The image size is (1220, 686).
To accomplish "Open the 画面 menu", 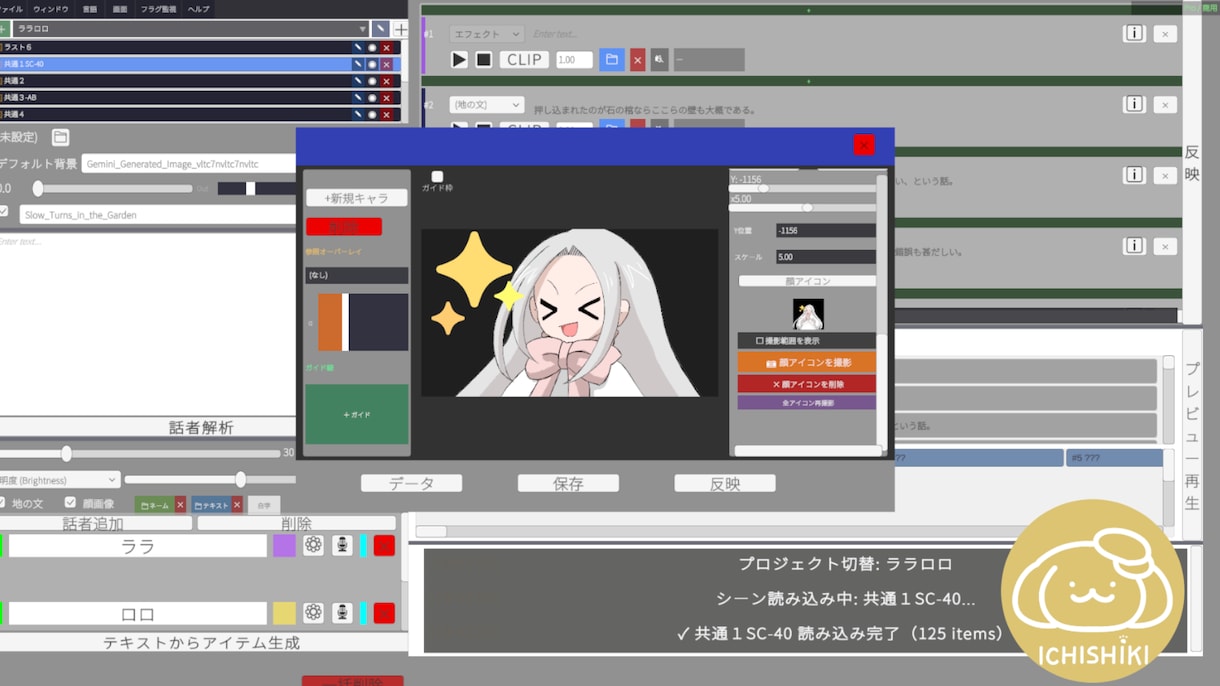I will coord(120,9).
